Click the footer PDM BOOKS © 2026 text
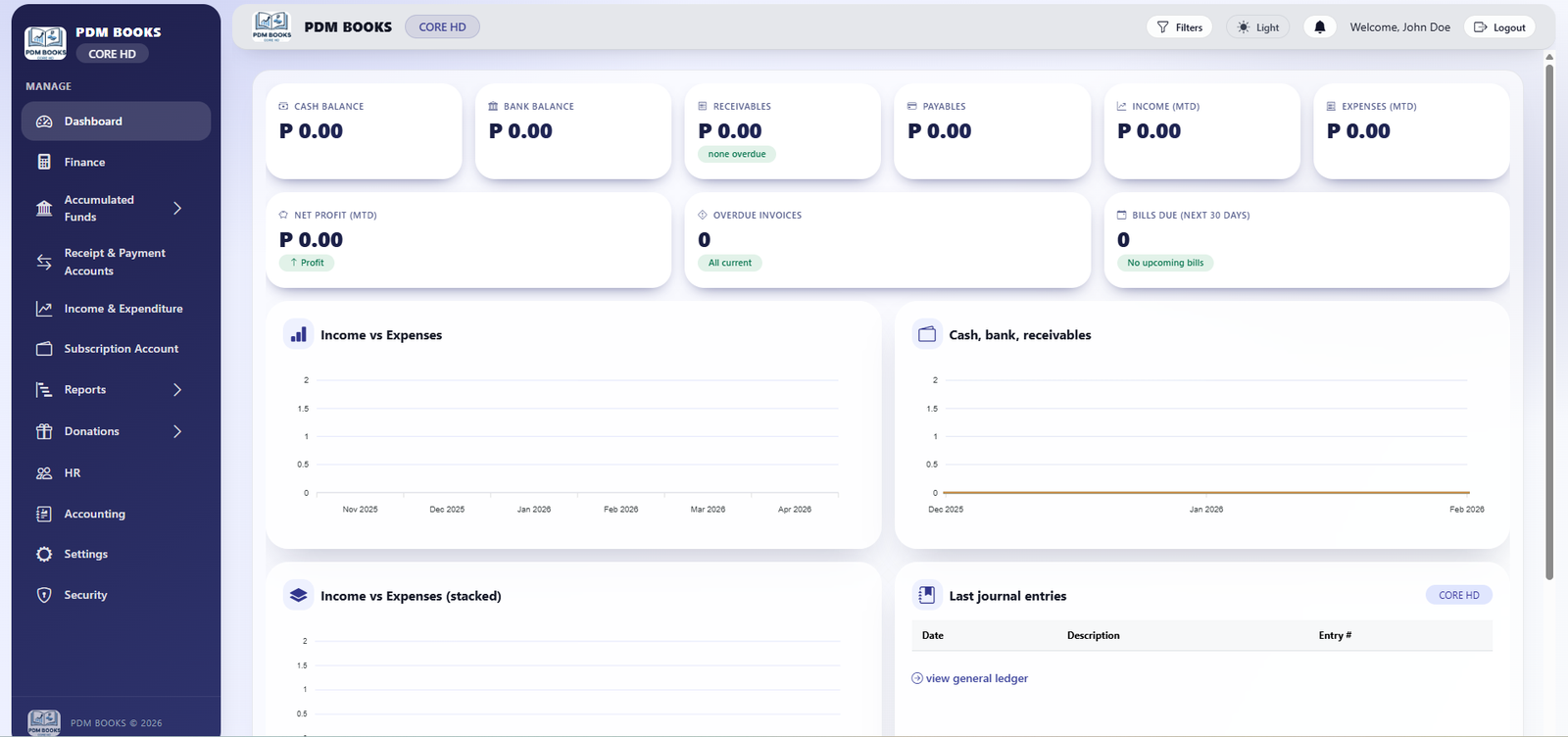The width and height of the screenshot is (1568, 737). coord(117,723)
